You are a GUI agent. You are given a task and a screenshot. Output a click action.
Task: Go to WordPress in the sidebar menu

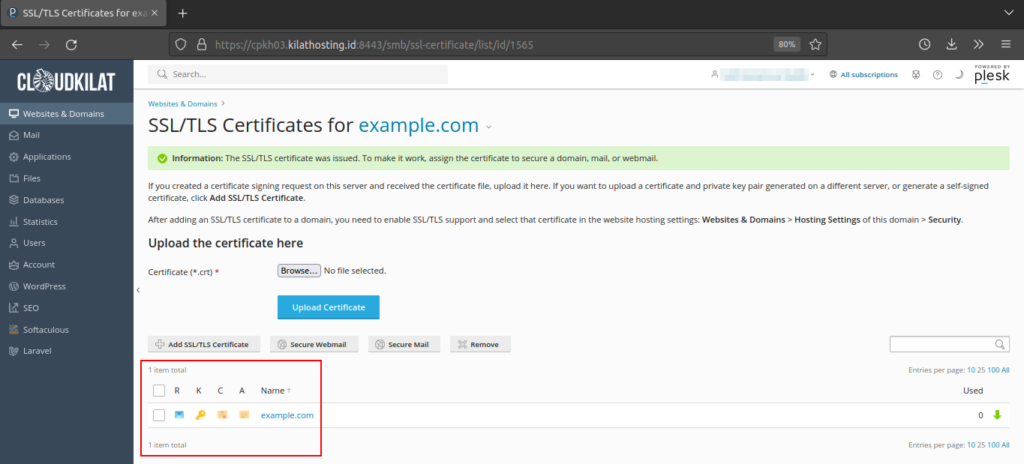[x=44, y=286]
